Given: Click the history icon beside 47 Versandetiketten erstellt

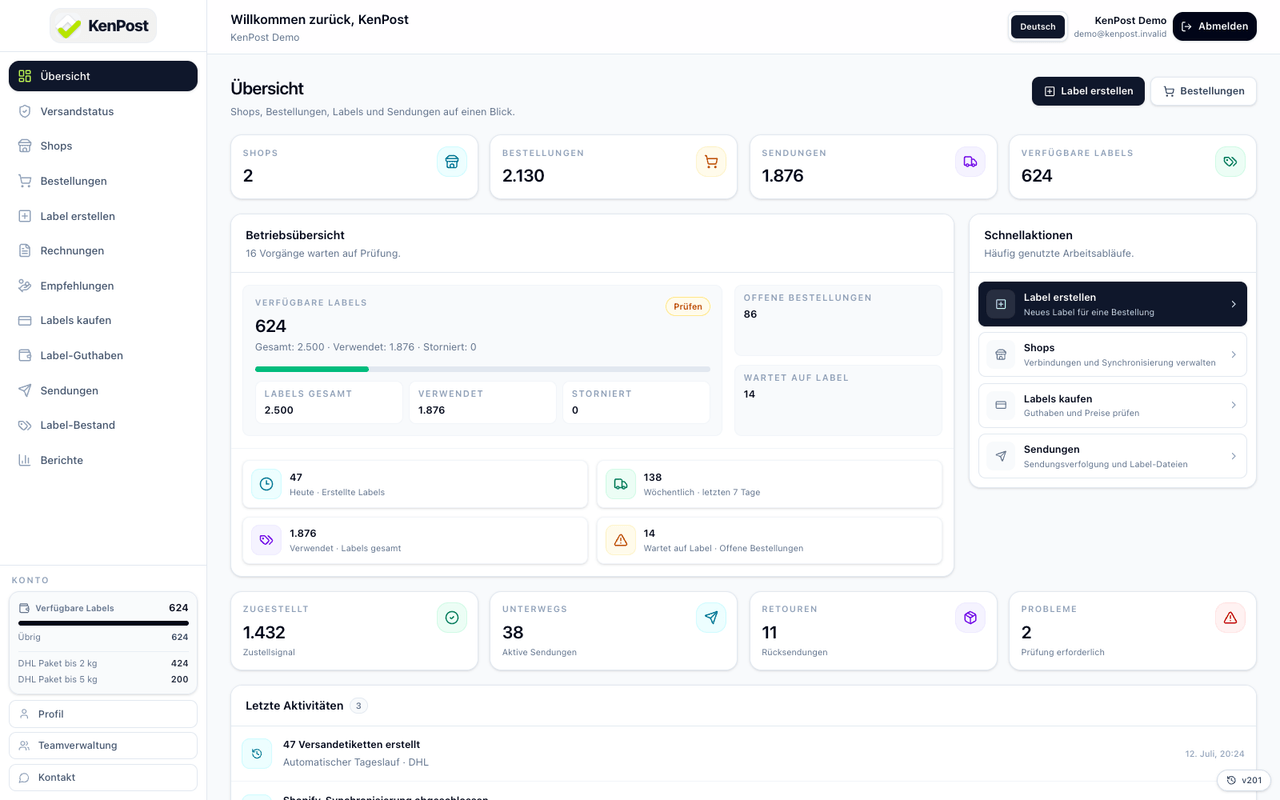Looking at the screenshot, I should pyautogui.click(x=257, y=754).
